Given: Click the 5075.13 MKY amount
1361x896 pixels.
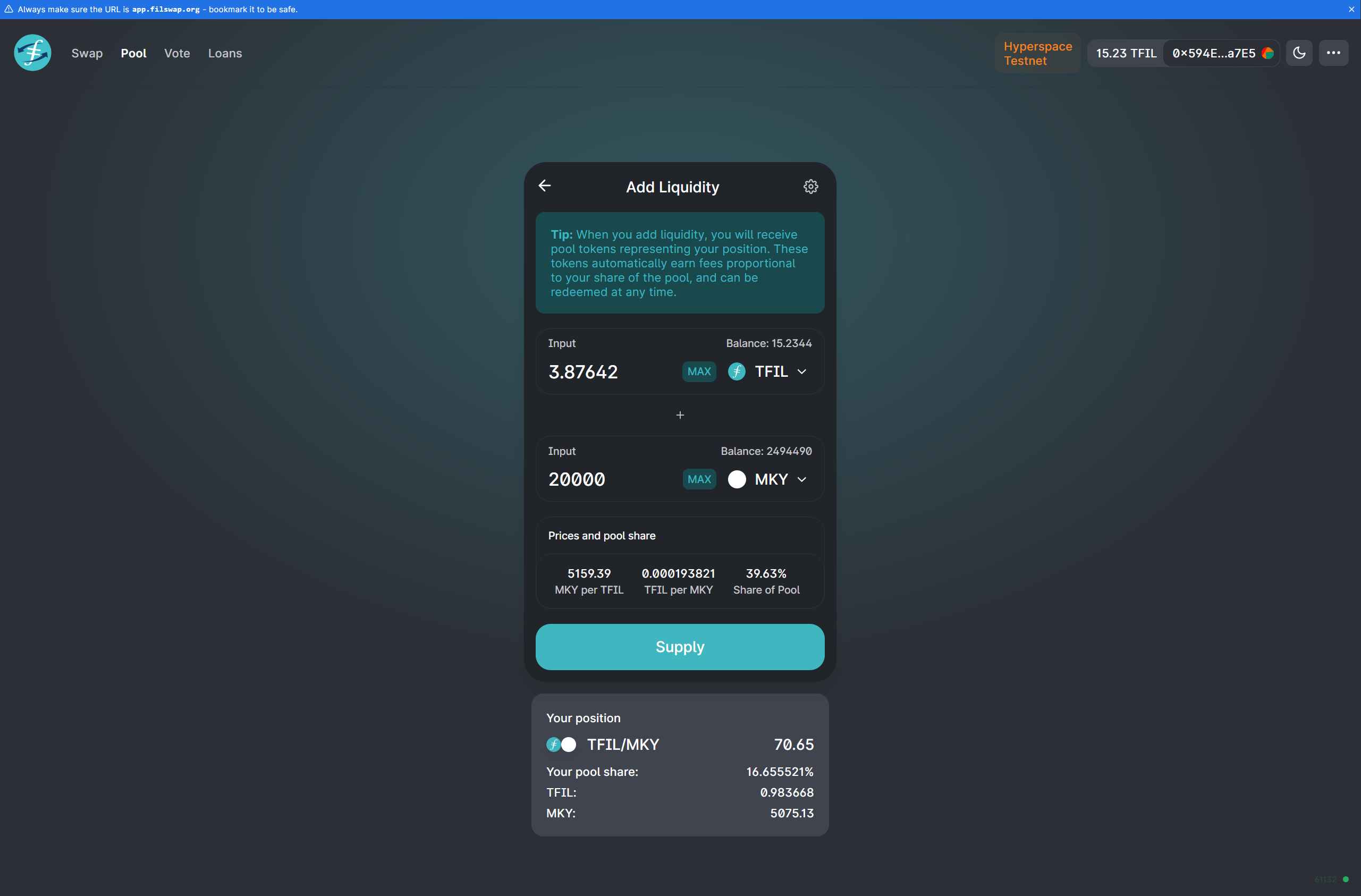Looking at the screenshot, I should 792,813.
